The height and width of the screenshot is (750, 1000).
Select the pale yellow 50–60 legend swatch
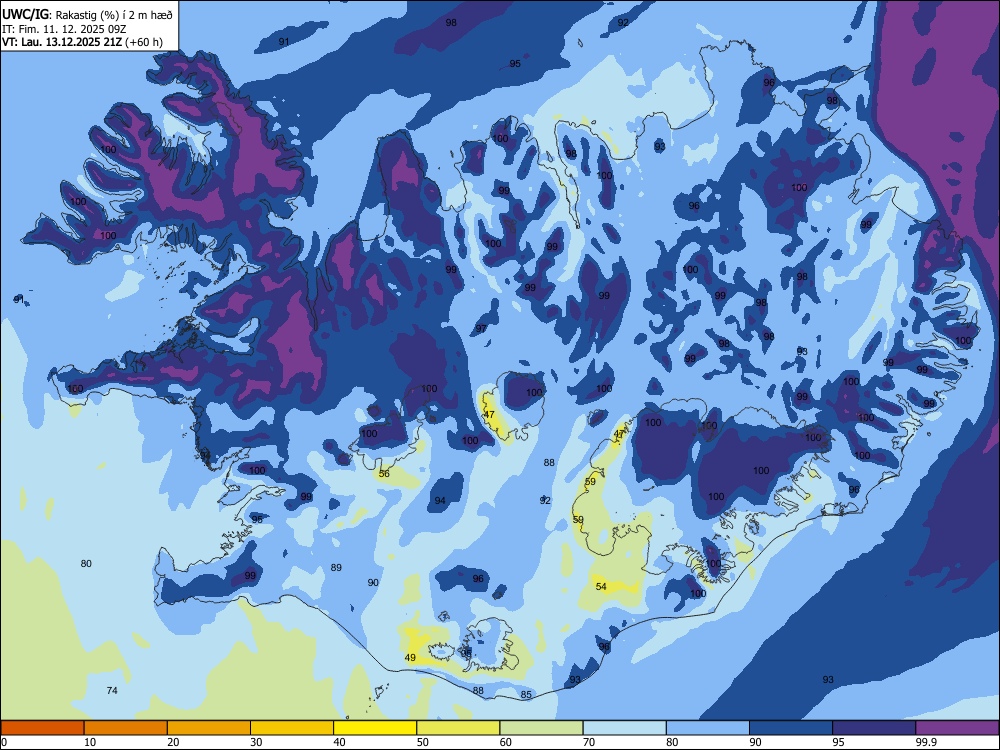pyautogui.click(x=458, y=728)
